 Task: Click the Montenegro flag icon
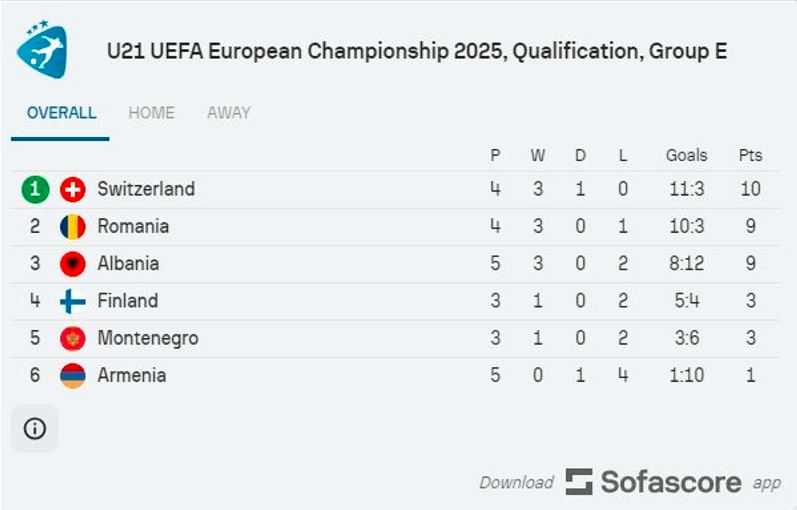tap(73, 338)
